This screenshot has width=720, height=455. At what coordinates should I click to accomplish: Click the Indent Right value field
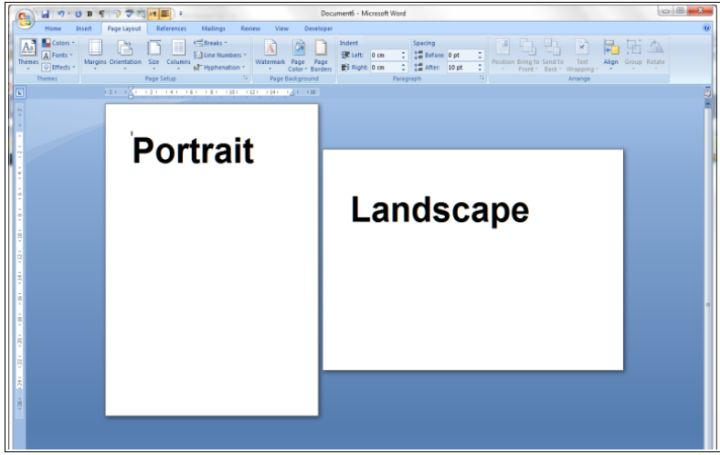click(x=385, y=67)
